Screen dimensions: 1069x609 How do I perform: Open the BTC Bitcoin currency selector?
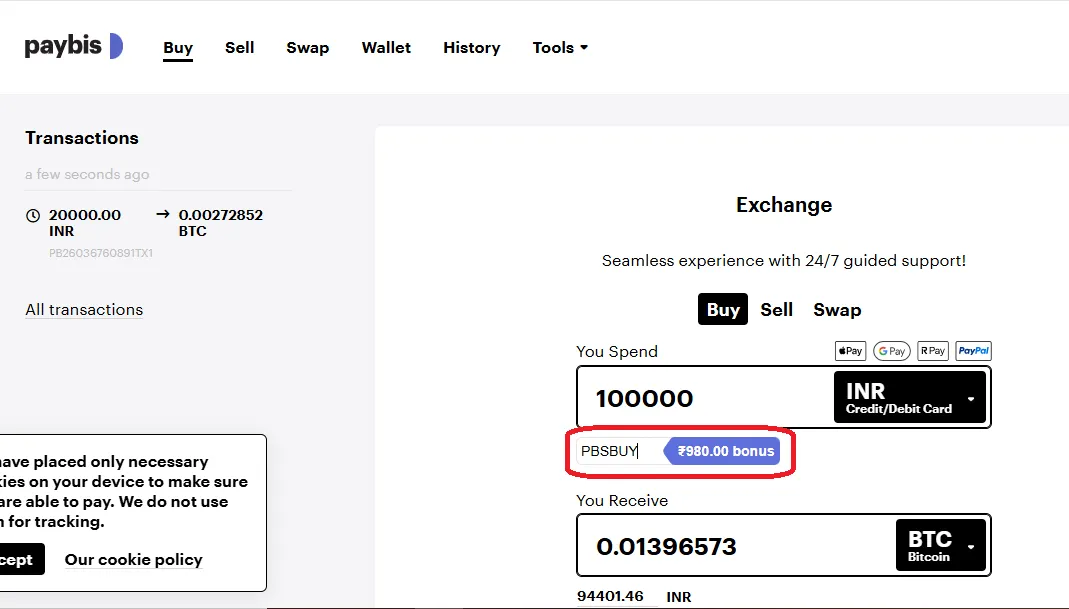940,545
